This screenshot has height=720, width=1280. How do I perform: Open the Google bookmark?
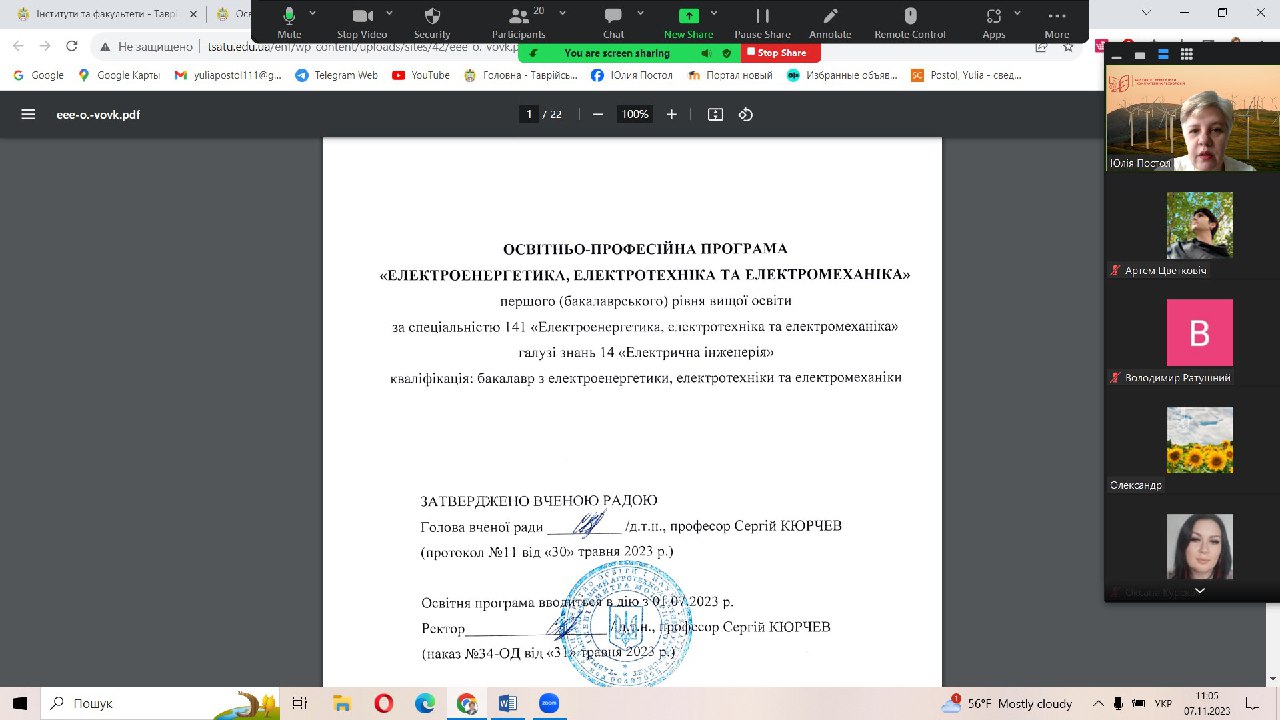coord(39,75)
